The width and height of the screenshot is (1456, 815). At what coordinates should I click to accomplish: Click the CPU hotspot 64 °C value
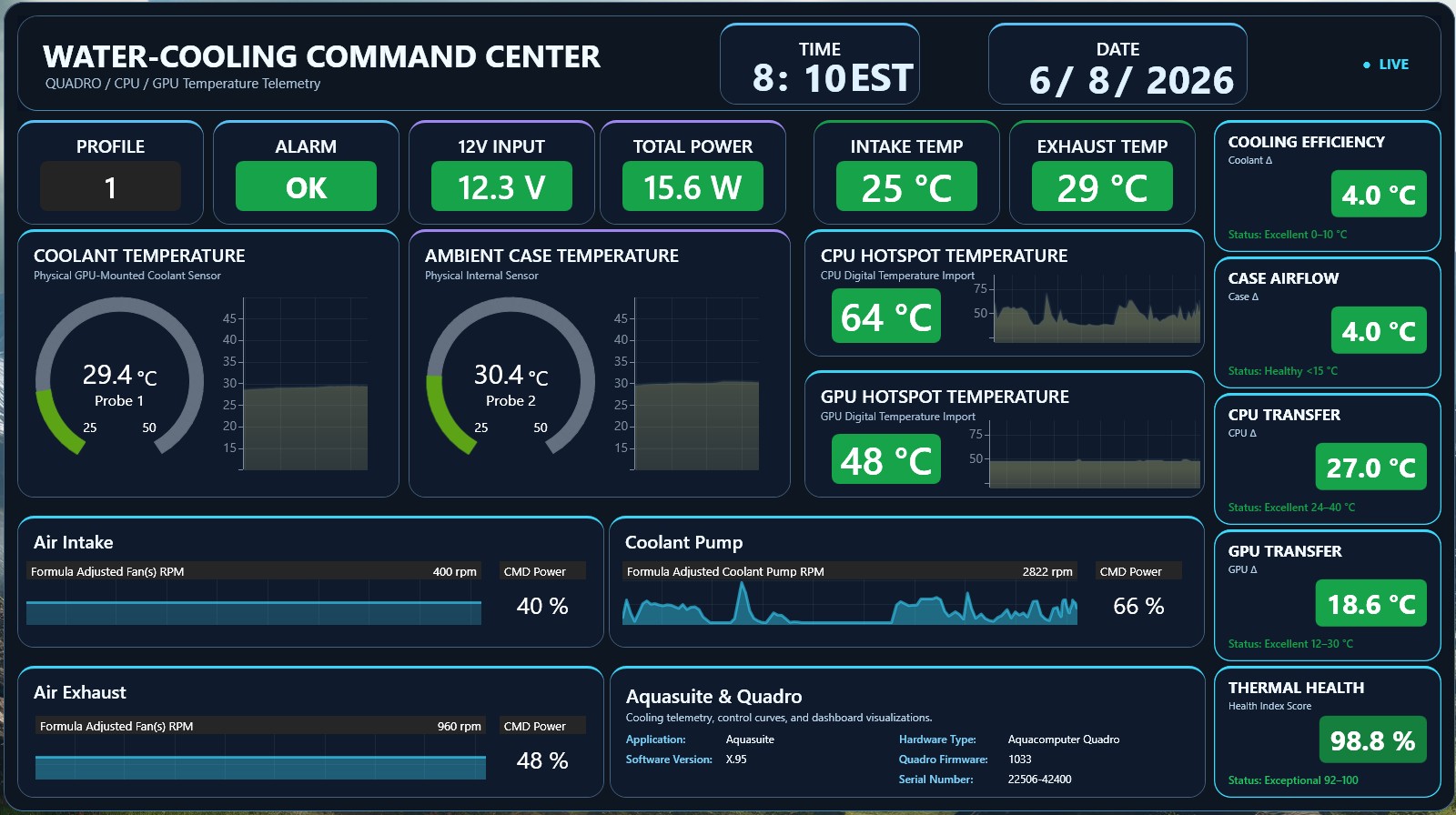(x=886, y=317)
